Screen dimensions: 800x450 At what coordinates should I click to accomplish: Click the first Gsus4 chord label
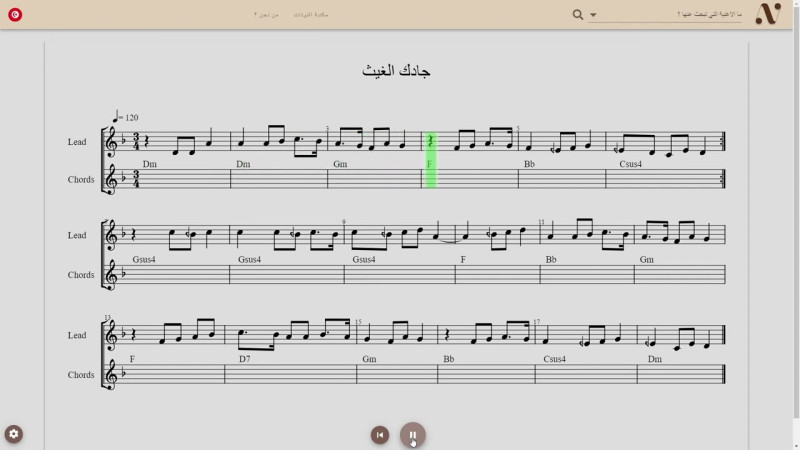[144, 259]
